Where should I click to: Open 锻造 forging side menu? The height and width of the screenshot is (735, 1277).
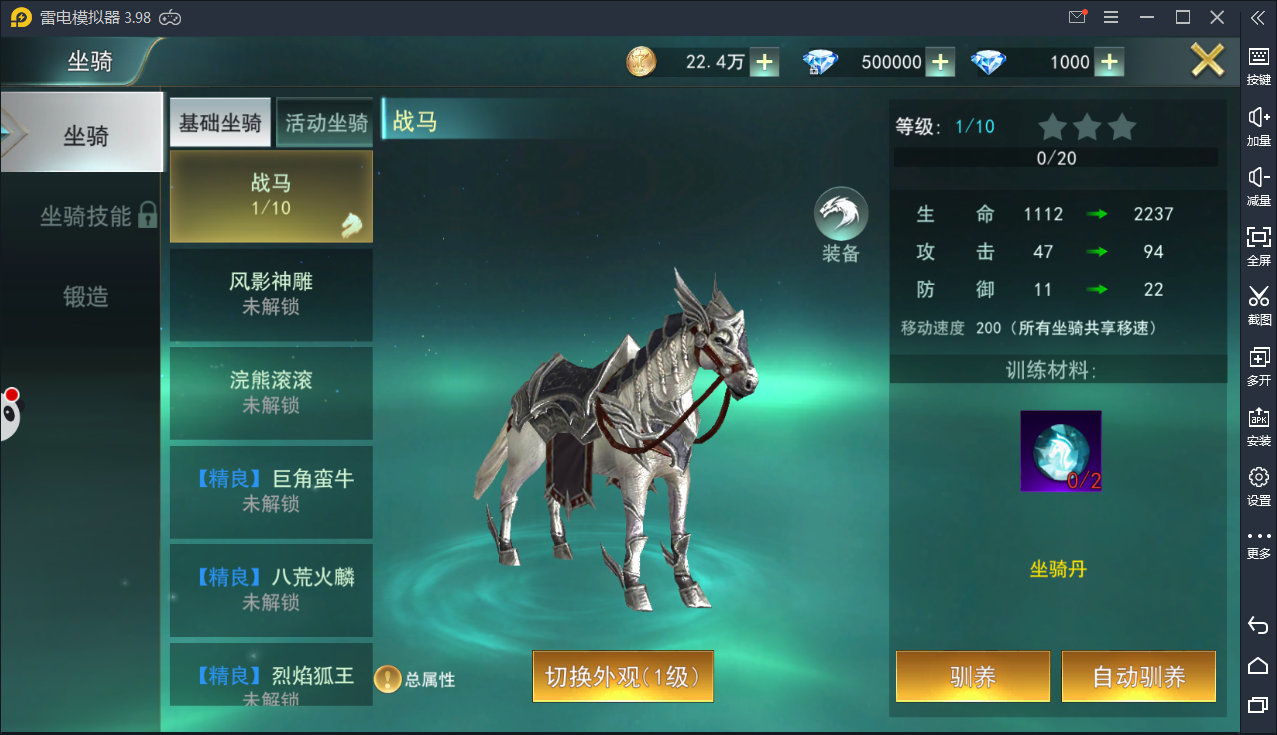point(86,296)
